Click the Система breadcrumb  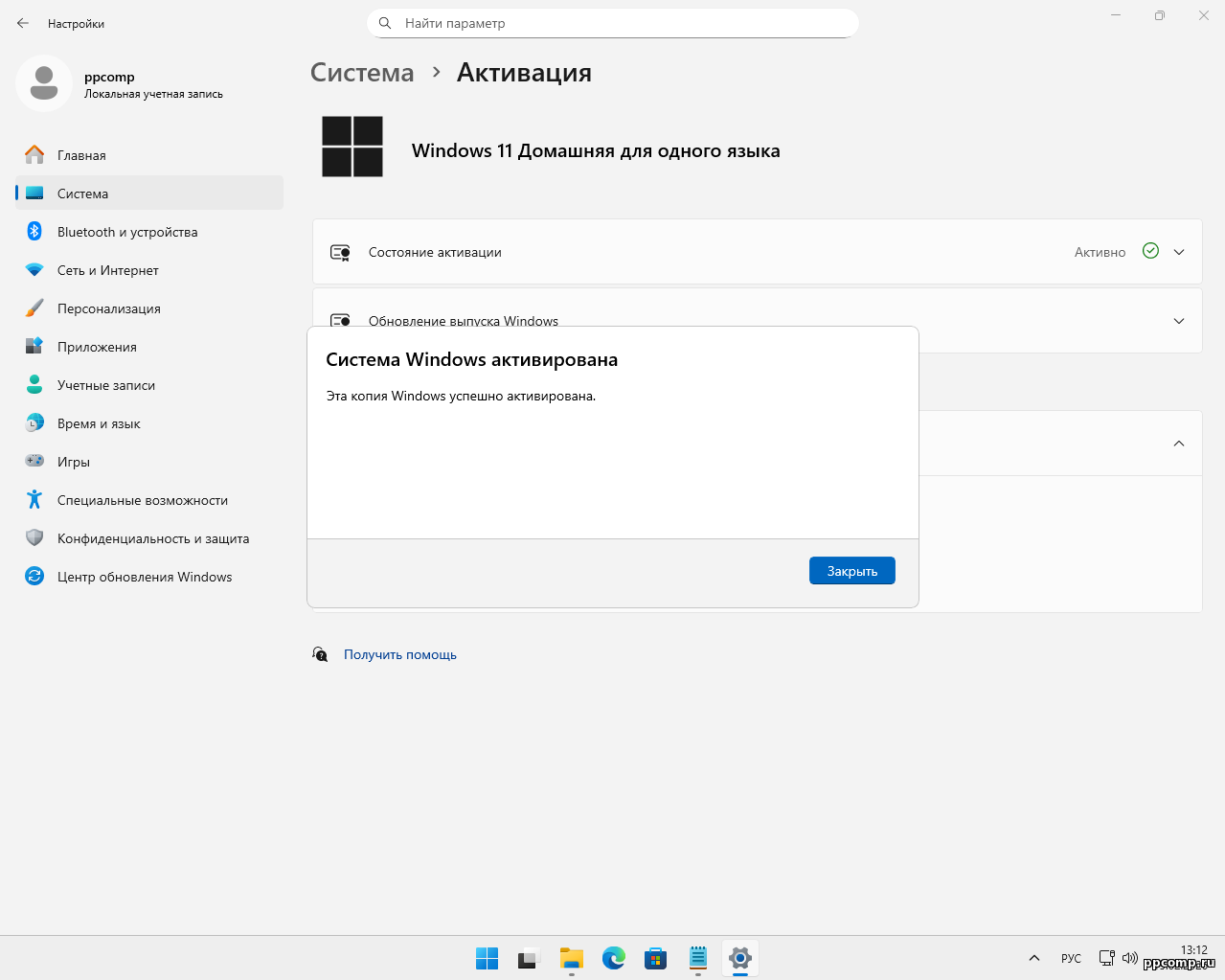click(362, 73)
